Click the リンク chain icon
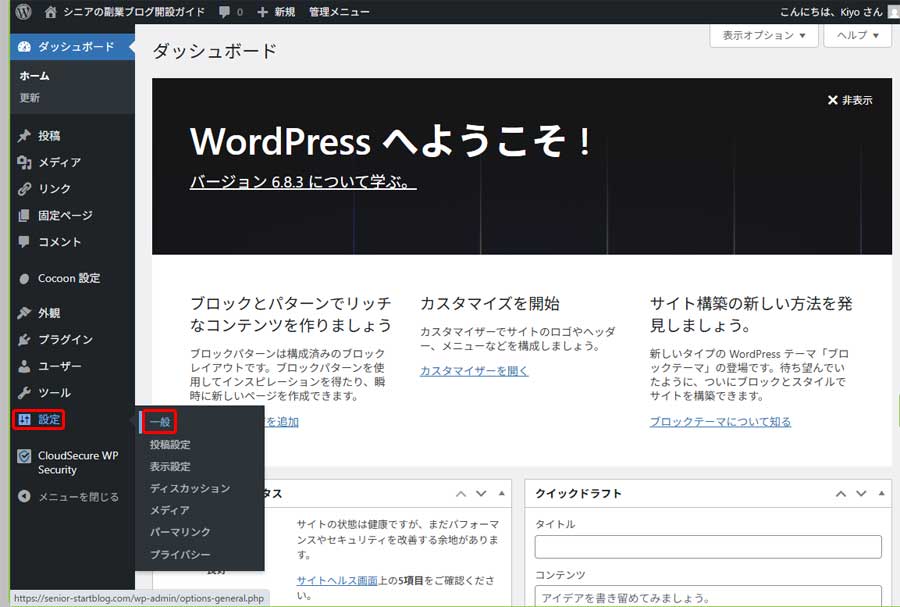900x607 pixels. tap(24, 188)
